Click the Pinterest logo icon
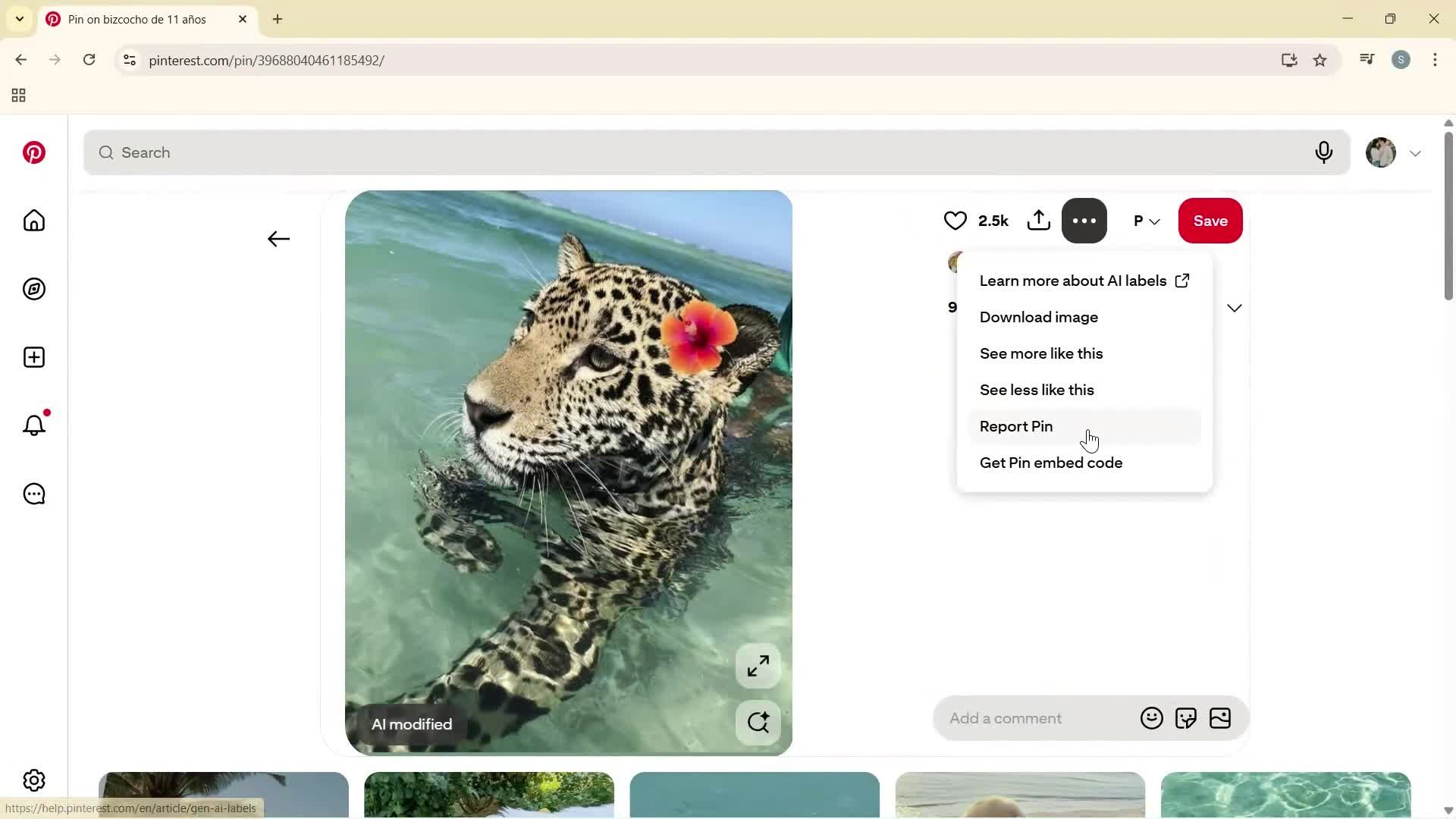 33,152
